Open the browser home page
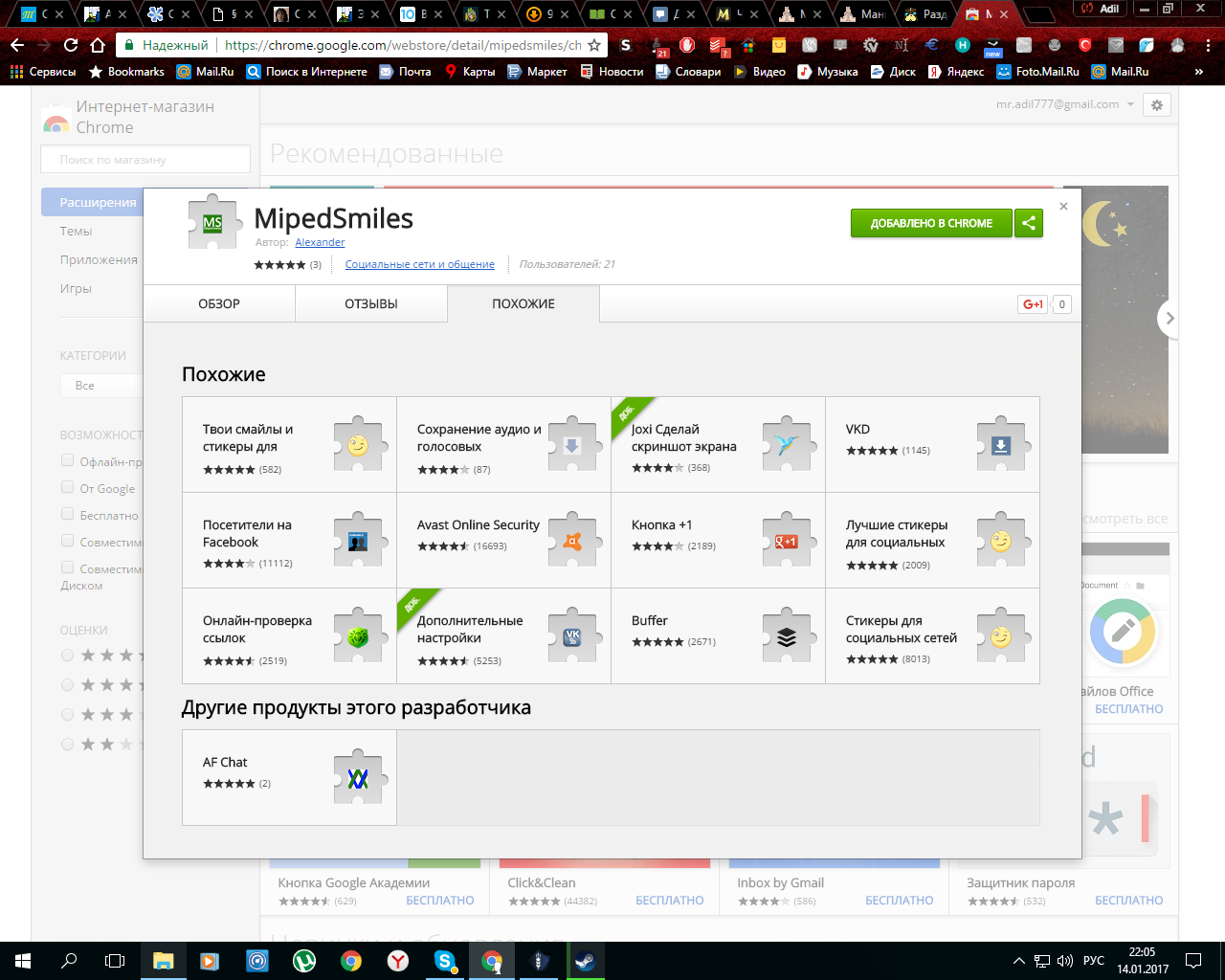Screen dimensions: 1225x980 click(98, 45)
